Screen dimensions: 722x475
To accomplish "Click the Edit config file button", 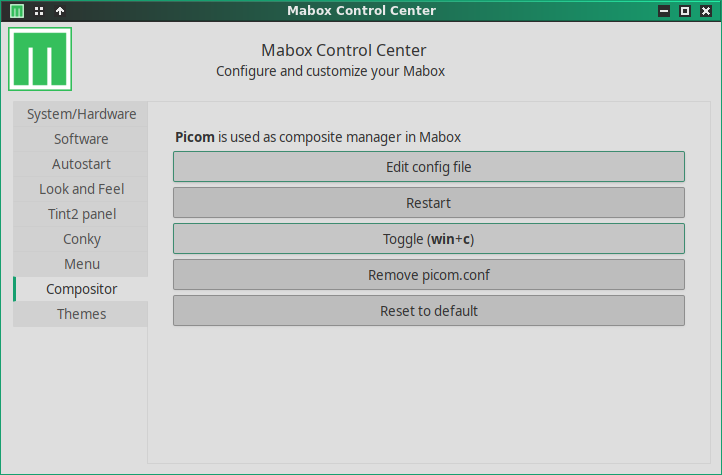I will tap(428, 167).
